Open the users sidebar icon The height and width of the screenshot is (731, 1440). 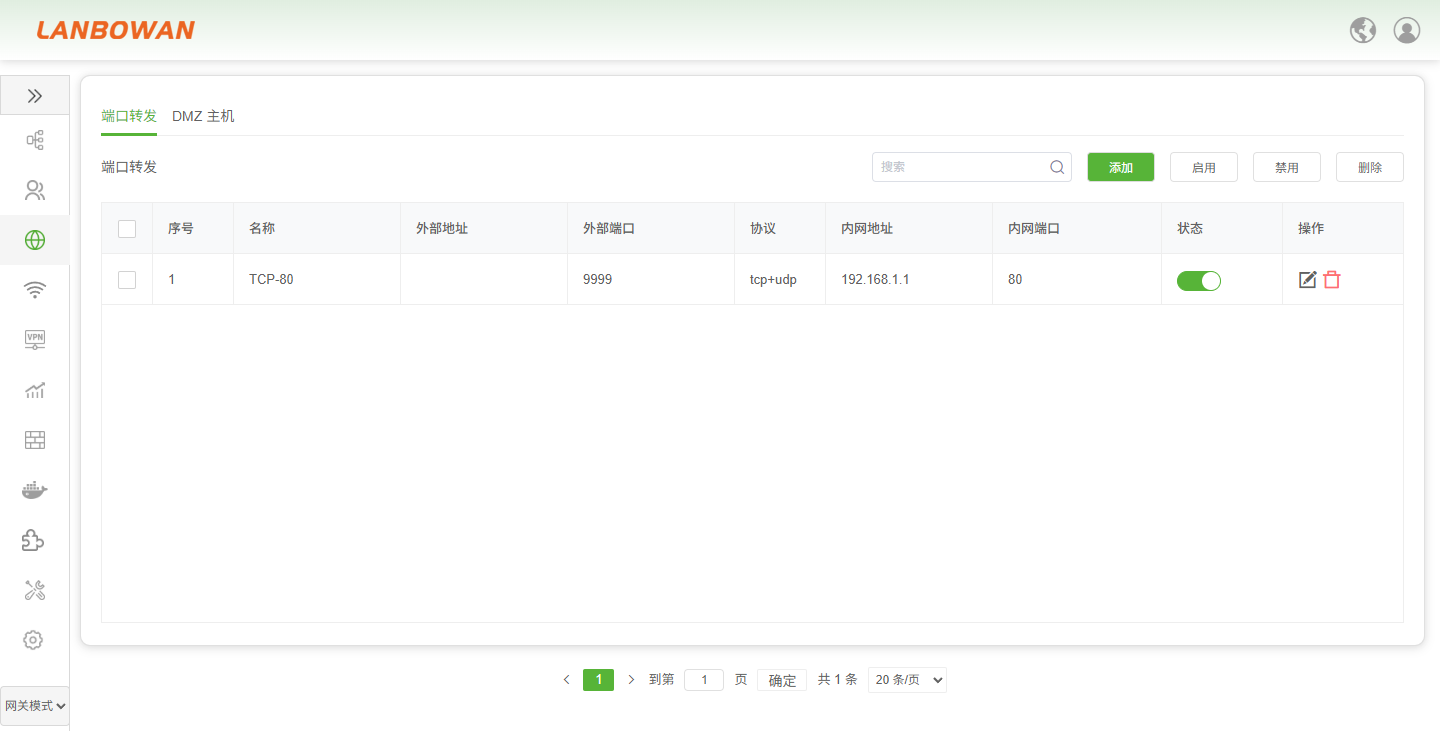[x=35, y=190]
